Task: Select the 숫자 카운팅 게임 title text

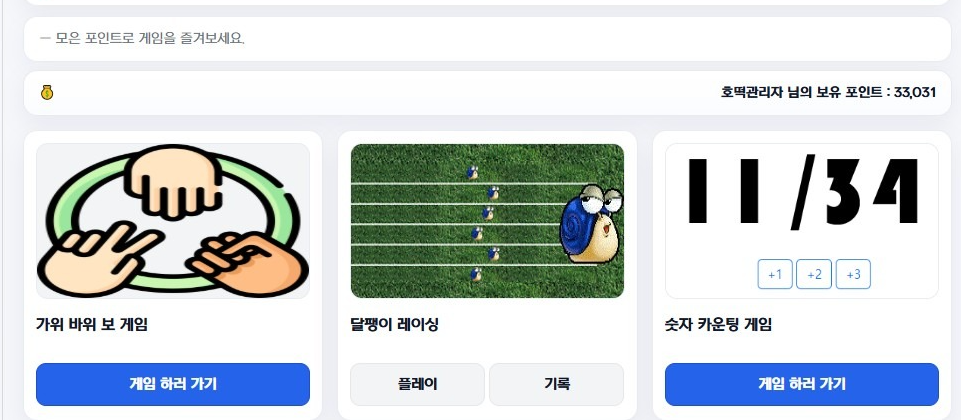Action: 718,325
